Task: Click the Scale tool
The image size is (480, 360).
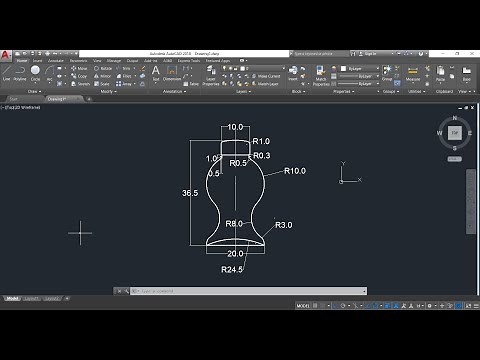Action: [x=102, y=84]
